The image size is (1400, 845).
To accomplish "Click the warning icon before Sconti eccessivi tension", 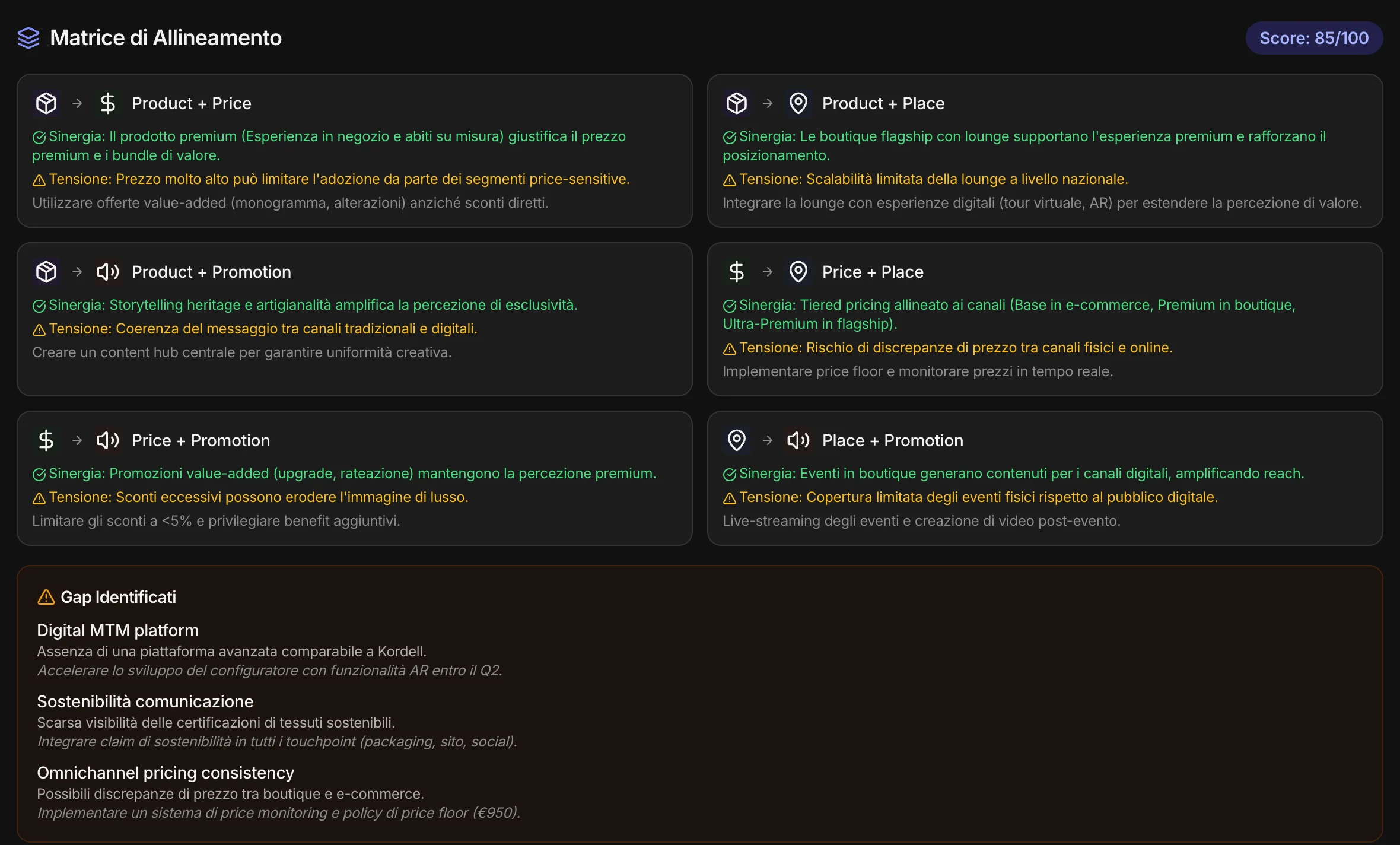I will point(39,498).
